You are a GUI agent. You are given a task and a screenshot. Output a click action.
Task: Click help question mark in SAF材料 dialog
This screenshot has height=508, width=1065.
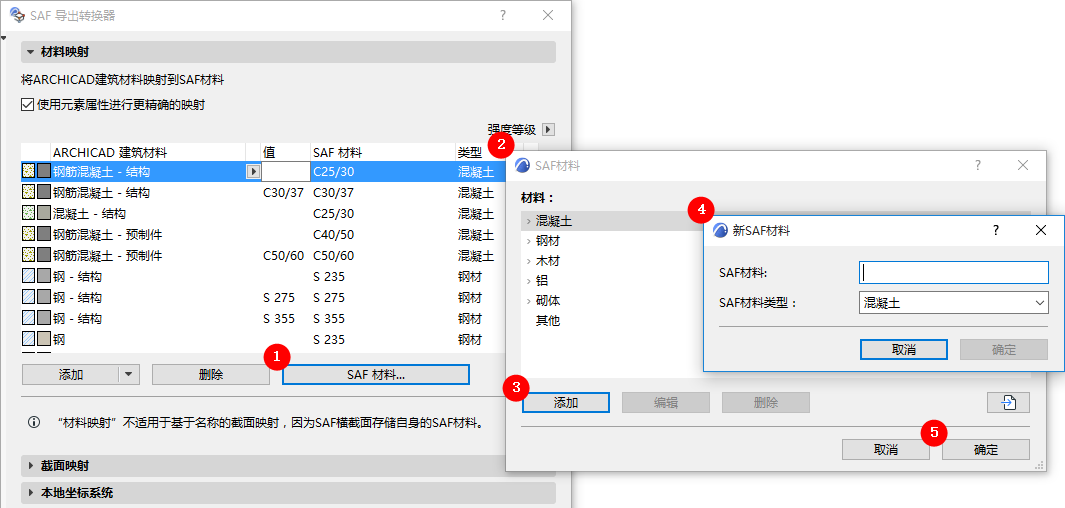point(978,165)
